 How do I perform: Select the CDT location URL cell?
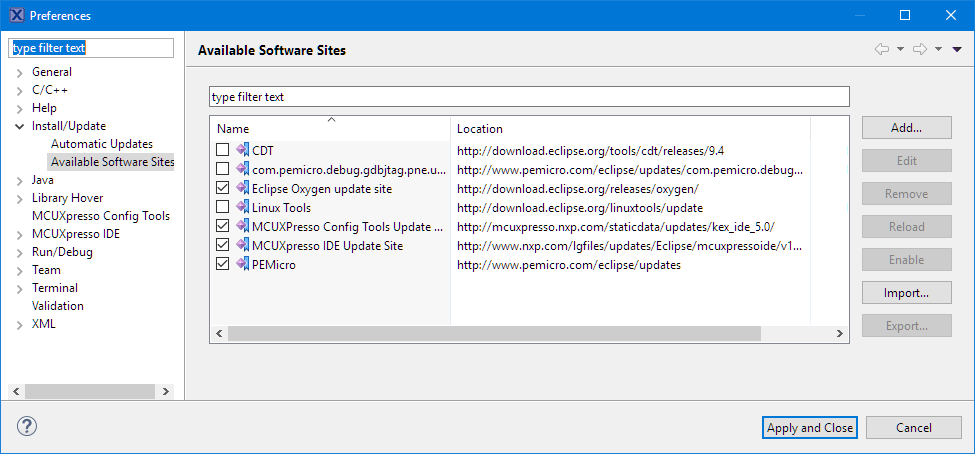pyautogui.click(x=590, y=150)
